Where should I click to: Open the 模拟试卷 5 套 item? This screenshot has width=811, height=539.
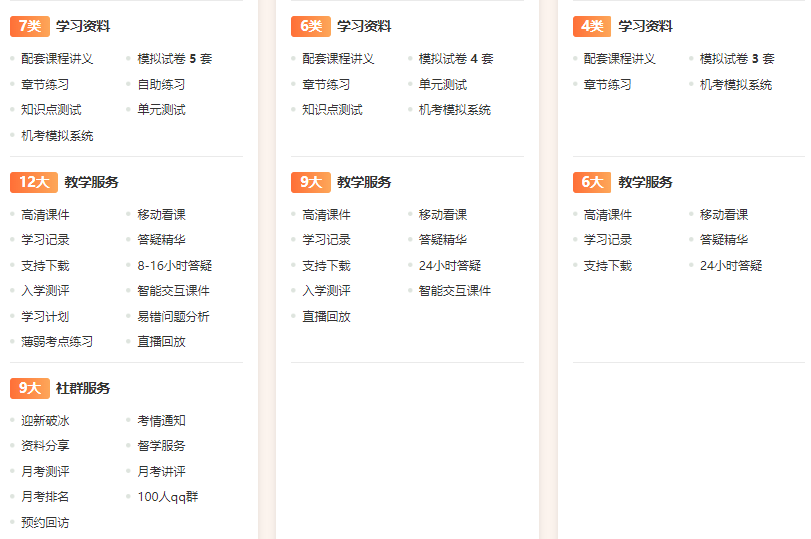point(174,59)
